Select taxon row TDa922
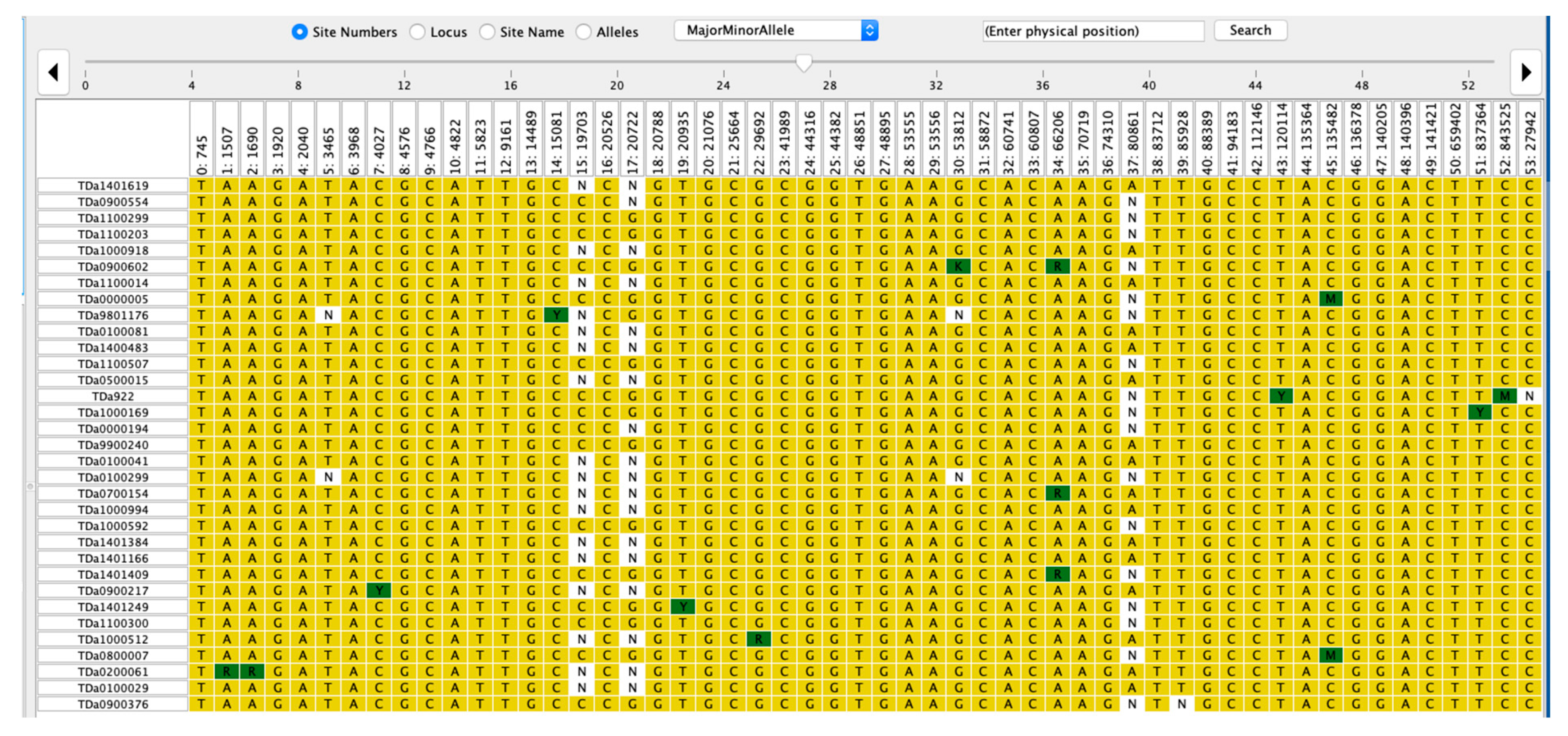 113,396
